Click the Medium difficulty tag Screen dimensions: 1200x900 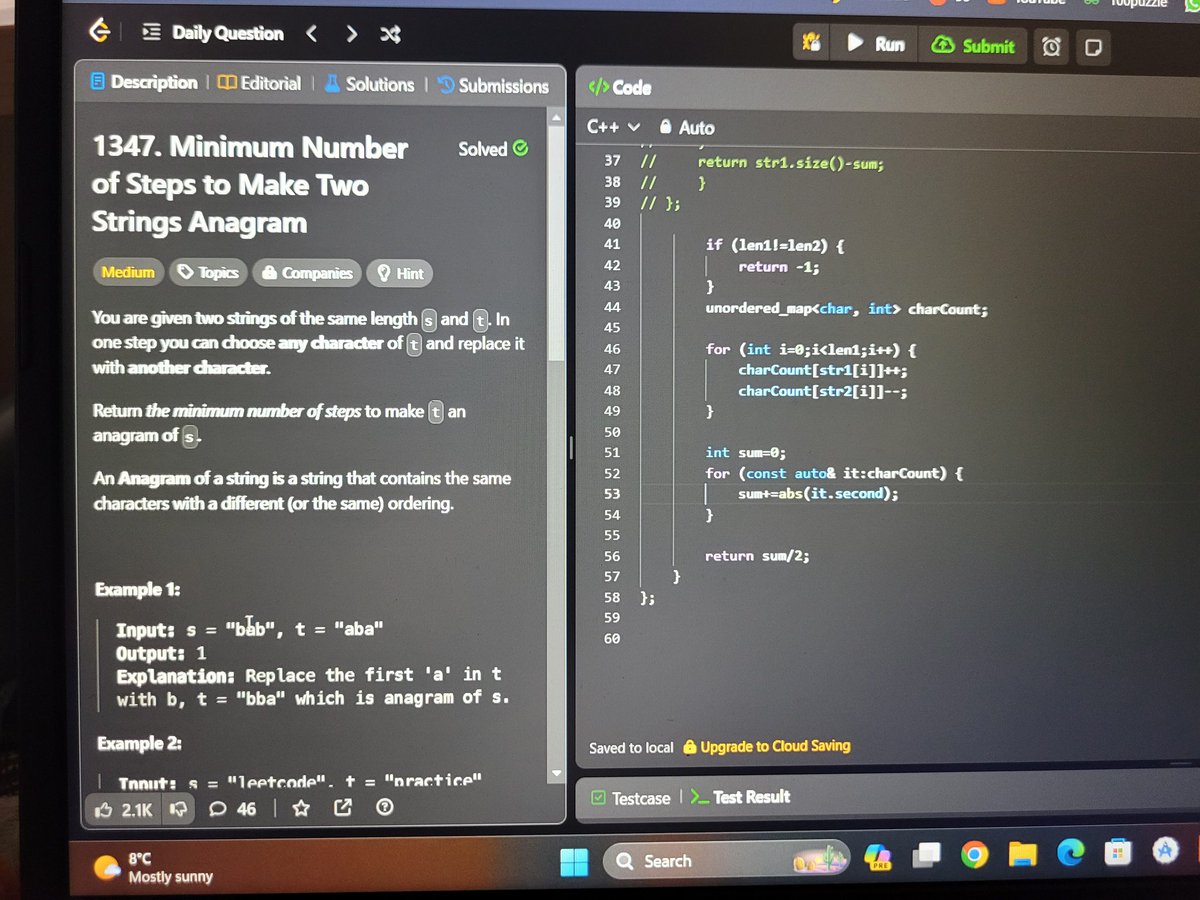coord(128,272)
